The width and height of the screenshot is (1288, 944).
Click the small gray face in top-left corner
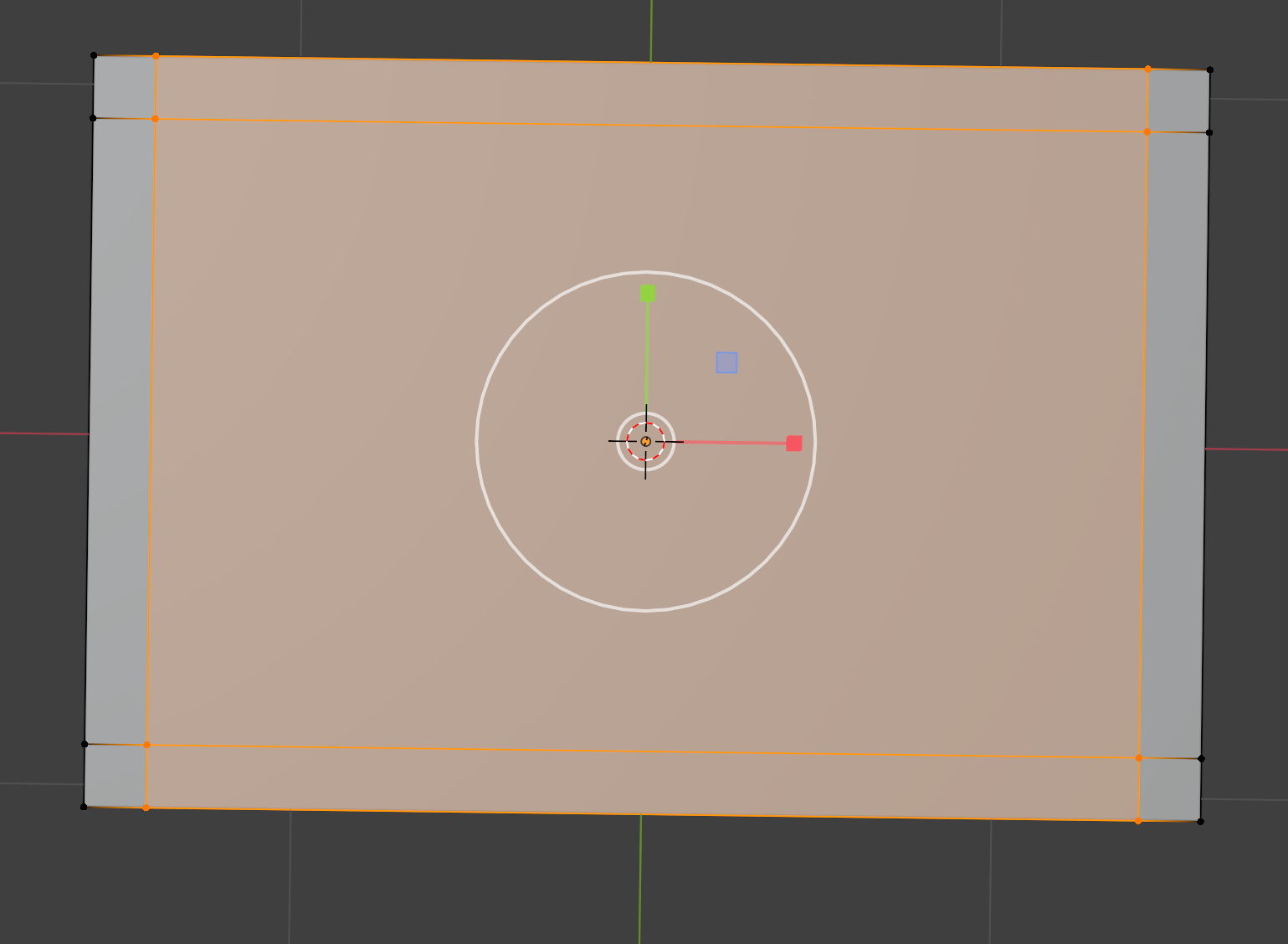[125, 87]
